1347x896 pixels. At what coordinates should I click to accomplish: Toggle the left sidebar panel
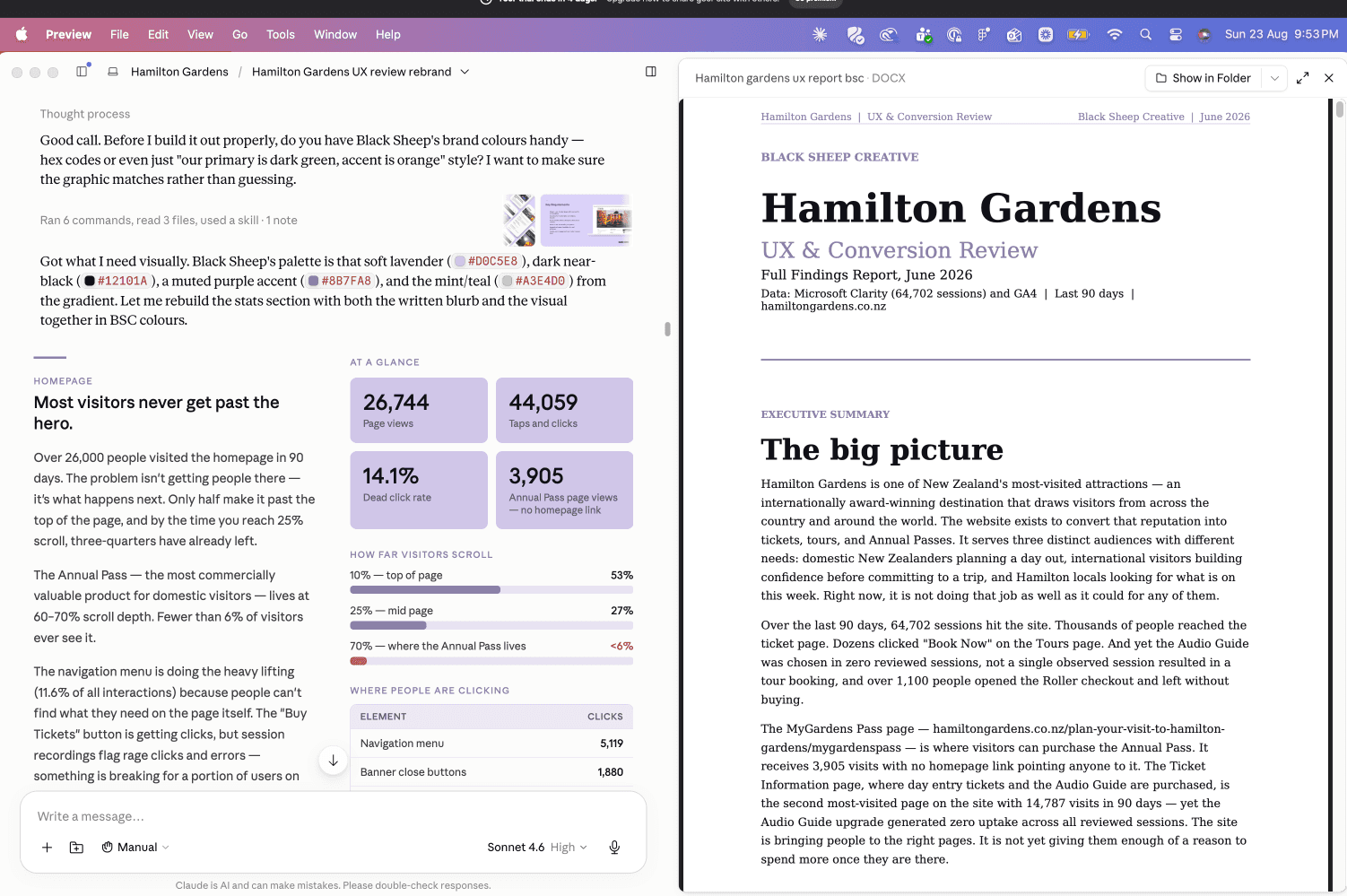(x=82, y=71)
